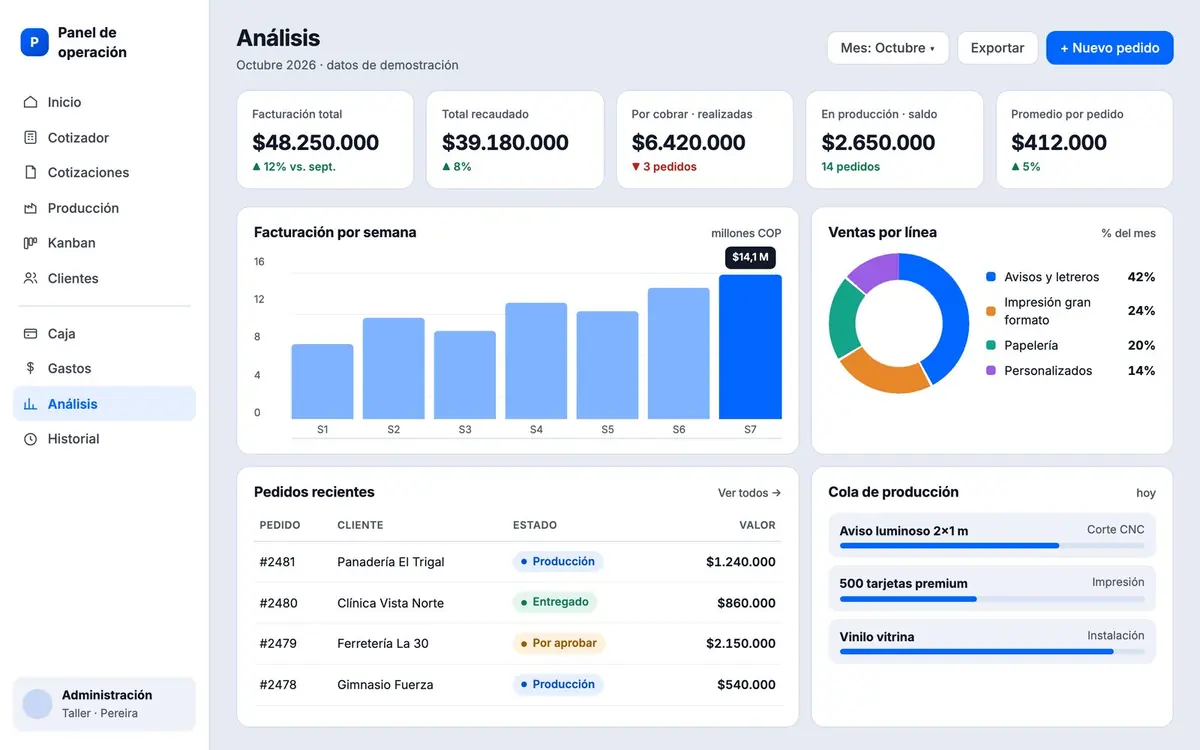Select Gastos menu item
The width and height of the screenshot is (1200, 750).
point(104,368)
